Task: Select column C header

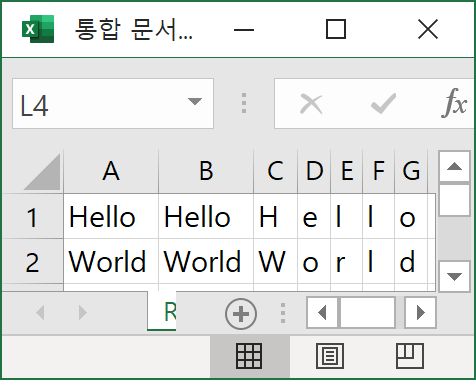Action: point(275,171)
